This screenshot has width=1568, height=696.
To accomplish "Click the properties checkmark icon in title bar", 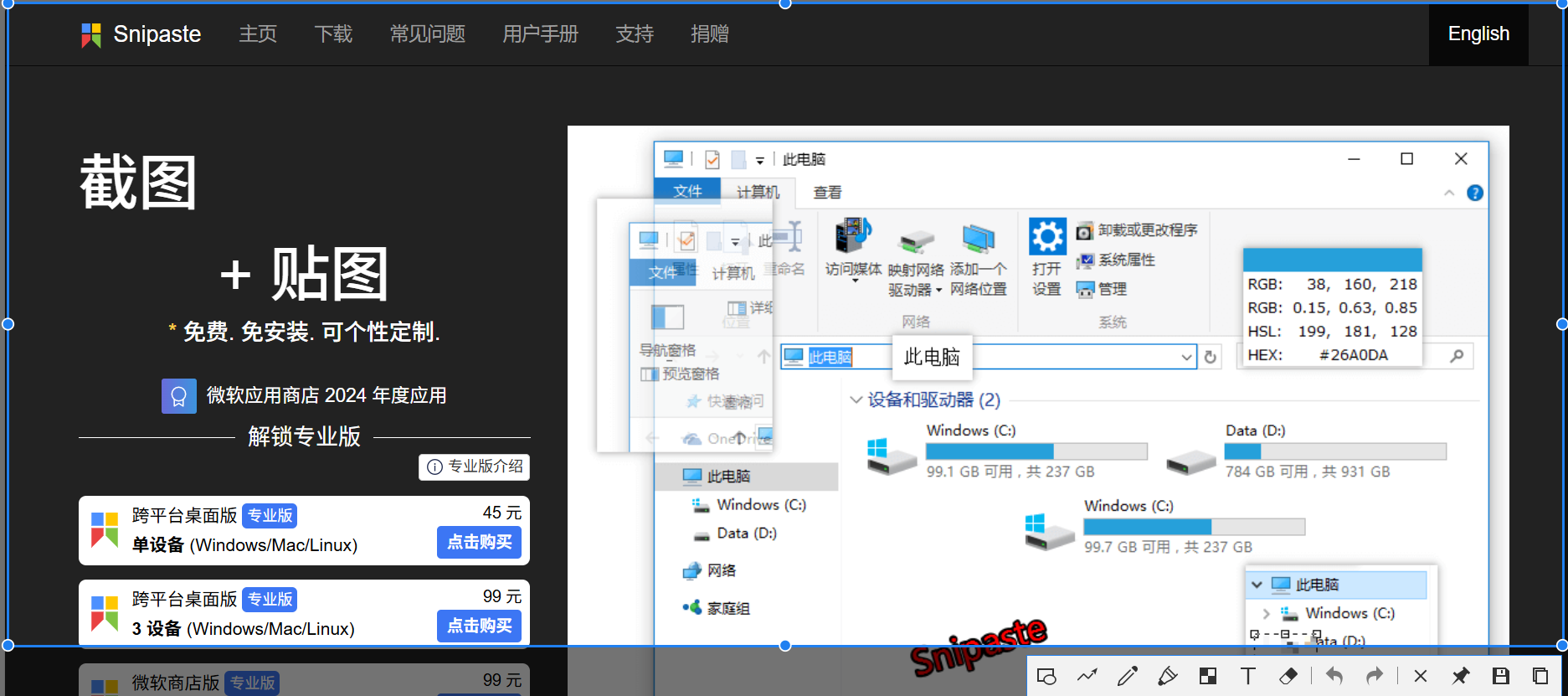I will click(x=712, y=159).
